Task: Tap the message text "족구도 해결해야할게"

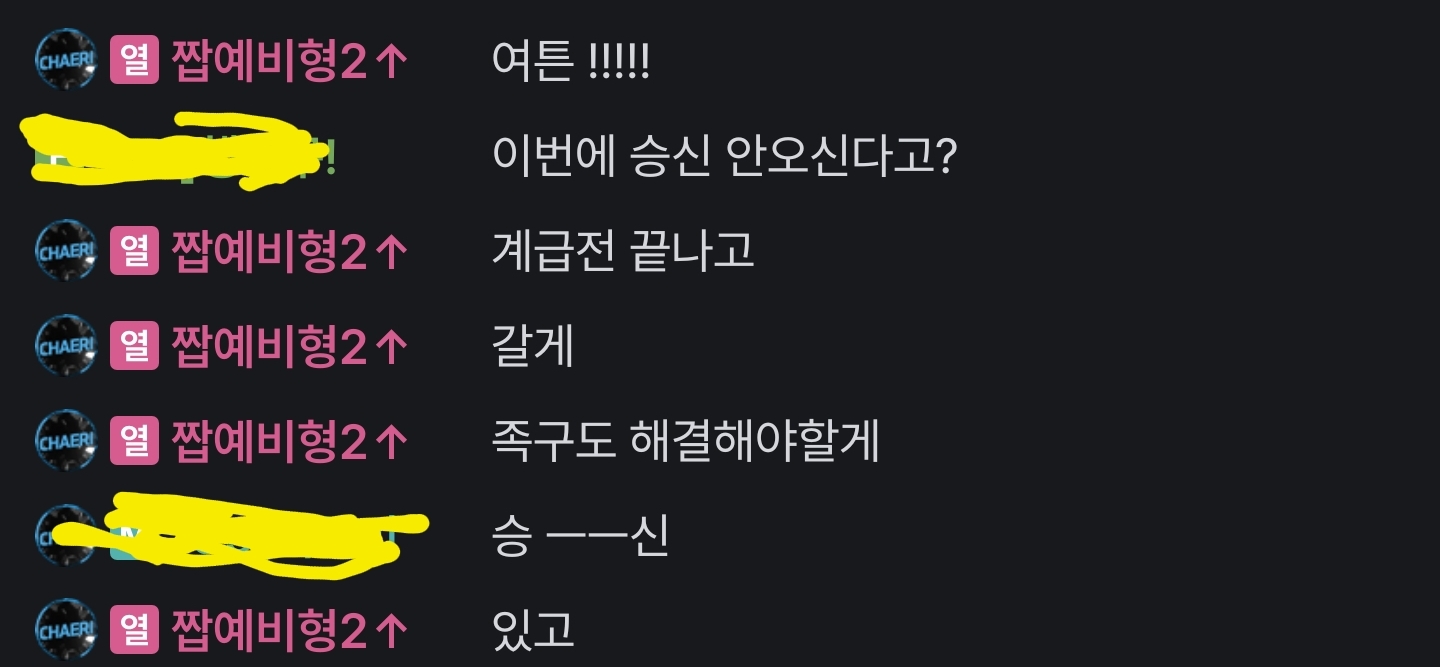Action: pyautogui.click(x=686, y=441)
